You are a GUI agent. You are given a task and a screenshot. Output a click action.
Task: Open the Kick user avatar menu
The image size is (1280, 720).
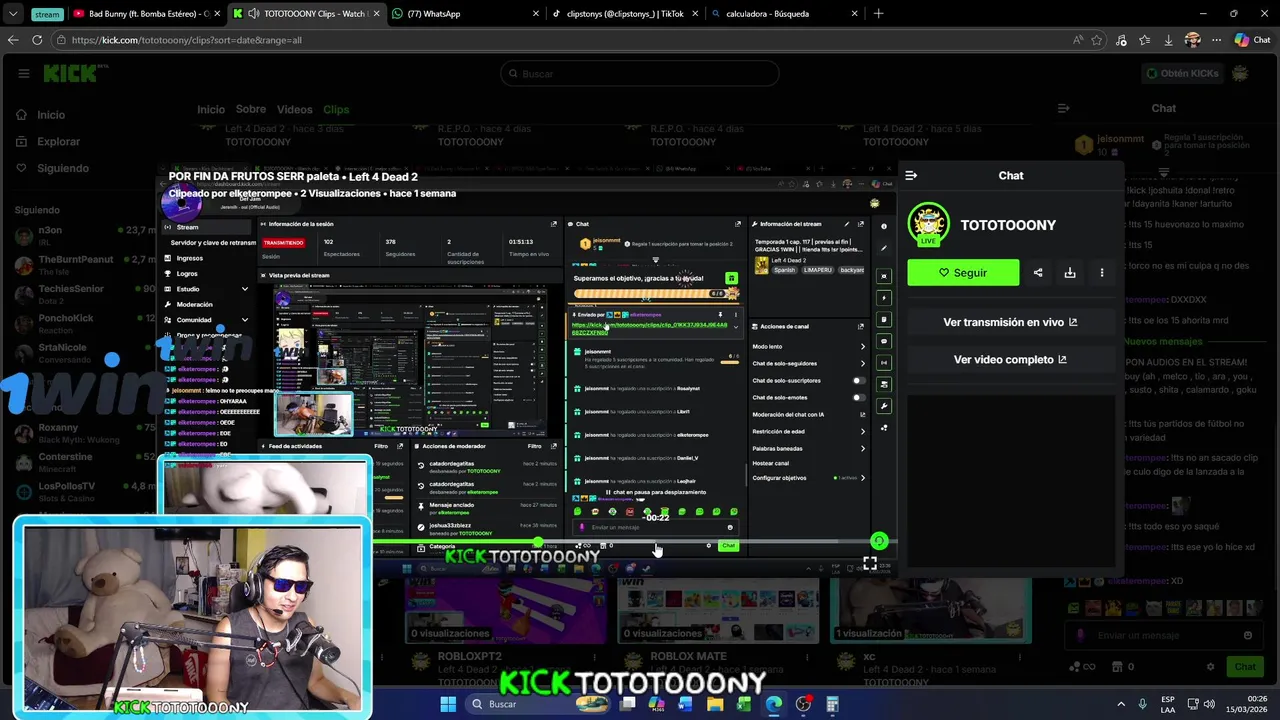point(1240,73)
